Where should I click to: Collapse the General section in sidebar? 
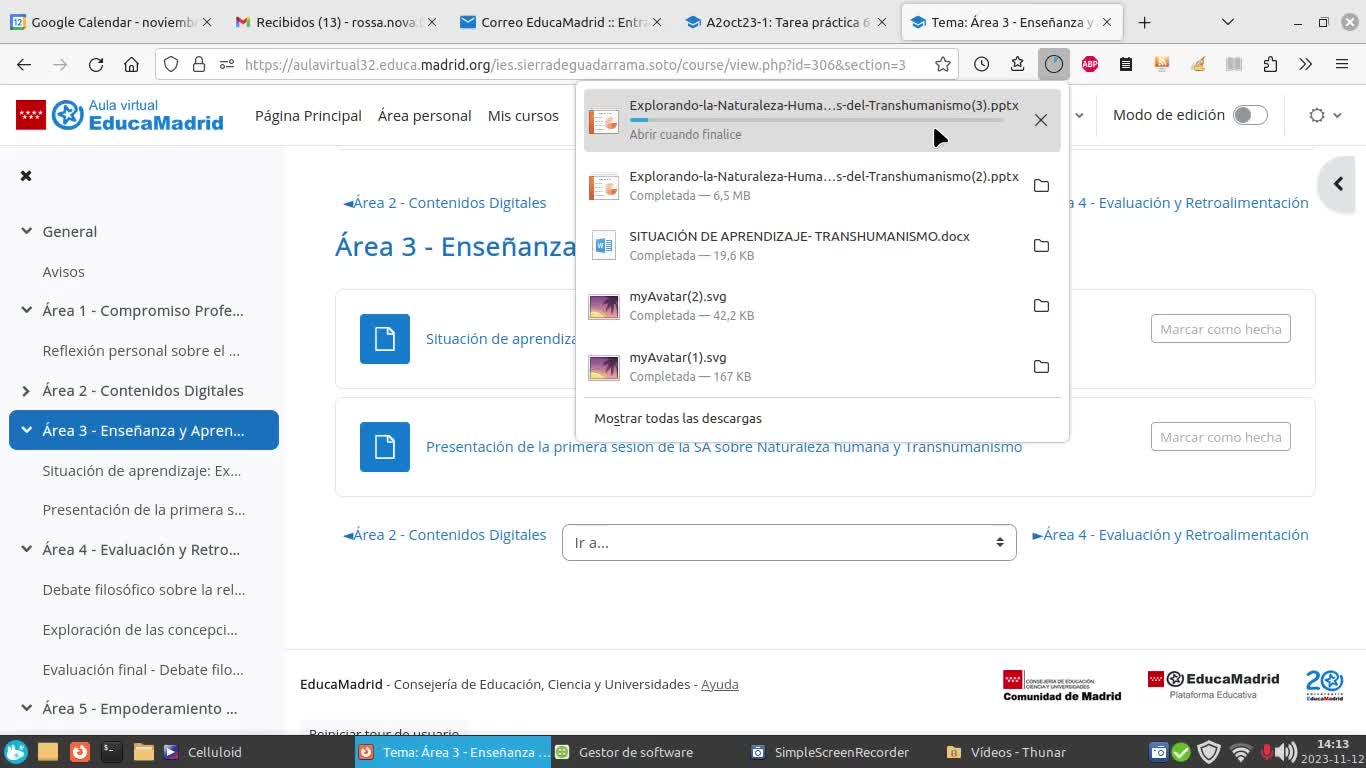pos(26,231)
